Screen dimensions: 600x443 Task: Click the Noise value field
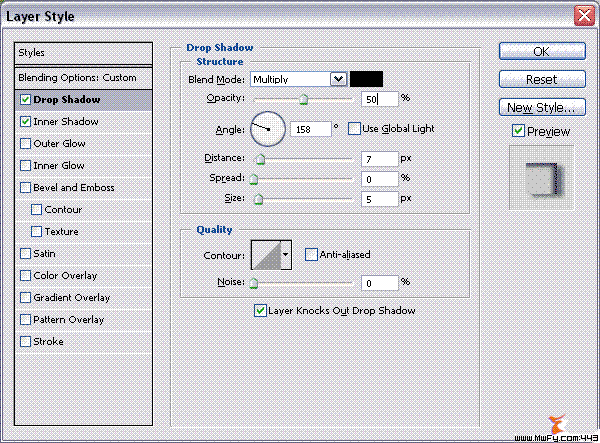[380, 283]
